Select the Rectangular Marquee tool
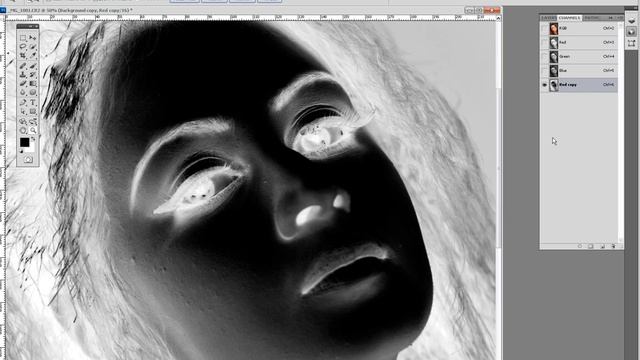Screen dimensions: 640x360 (x=23, y=38)
